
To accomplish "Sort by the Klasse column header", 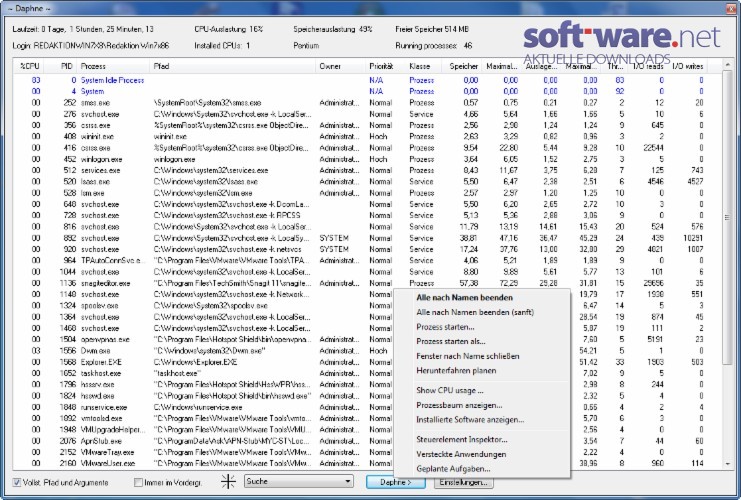I will 422,67.
